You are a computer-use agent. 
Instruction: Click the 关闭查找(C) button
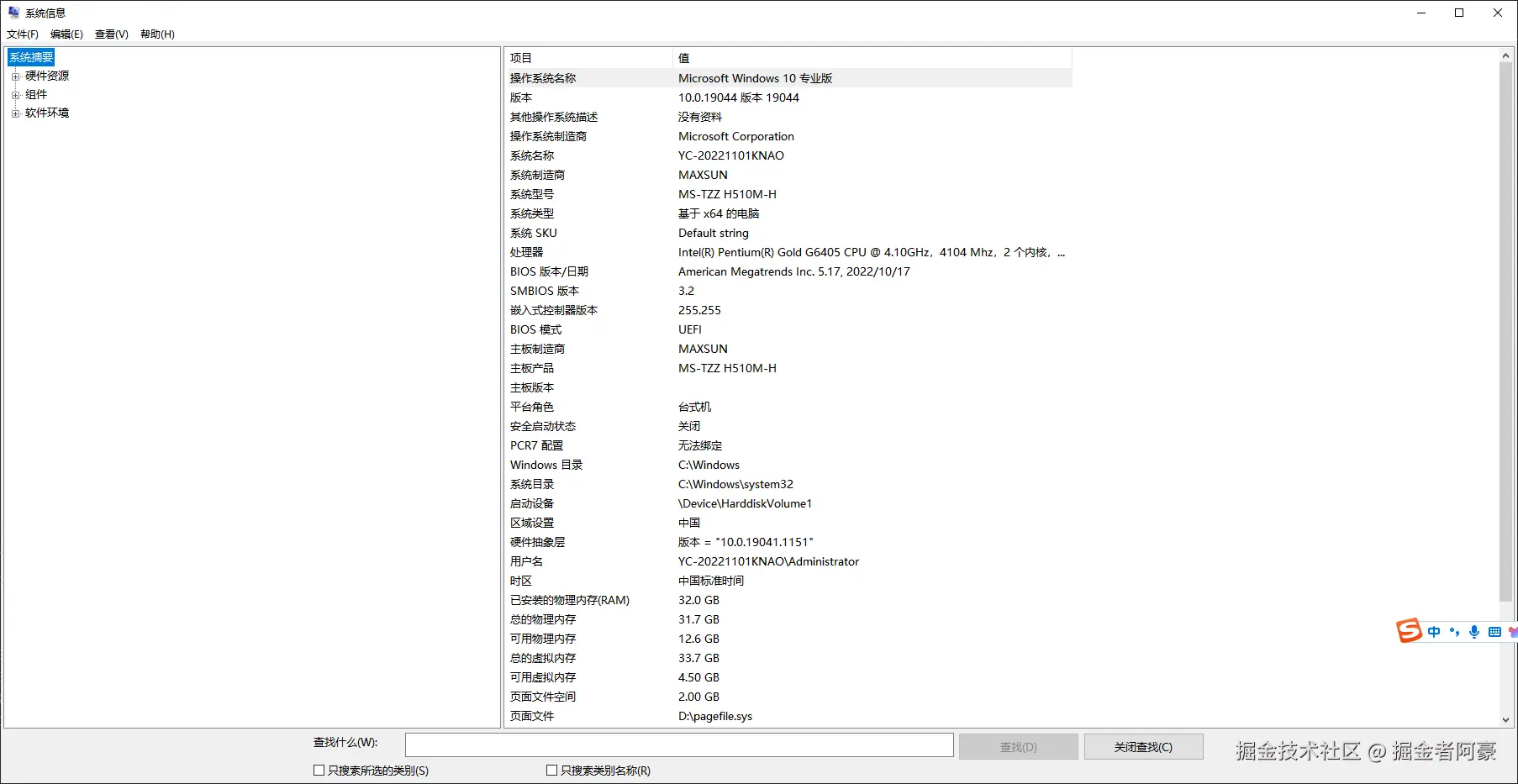pos(1143,747)
